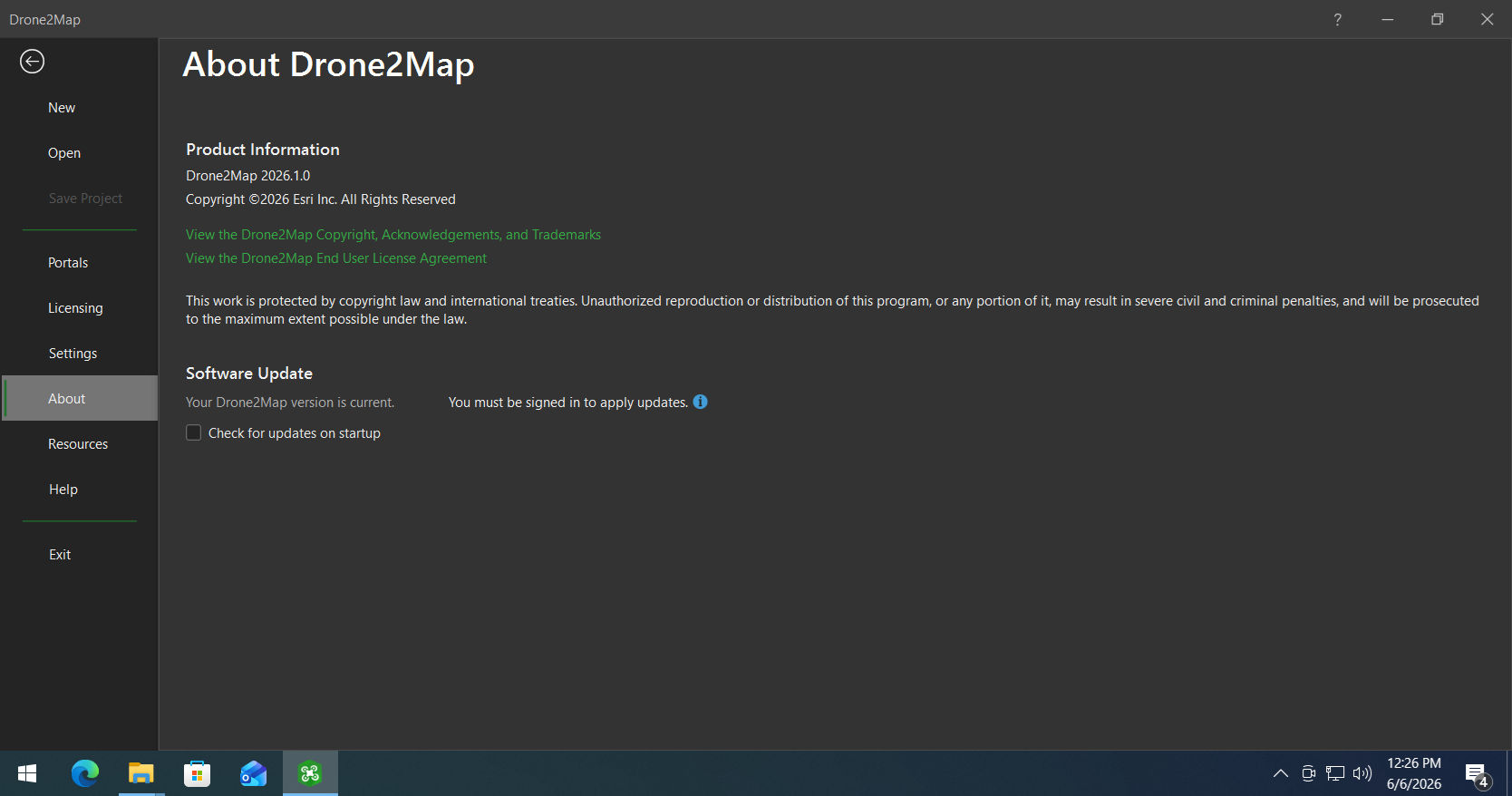This screenshot has height=796, width=1512.
Task: Select Help in the sidebar
Action: 63,490
